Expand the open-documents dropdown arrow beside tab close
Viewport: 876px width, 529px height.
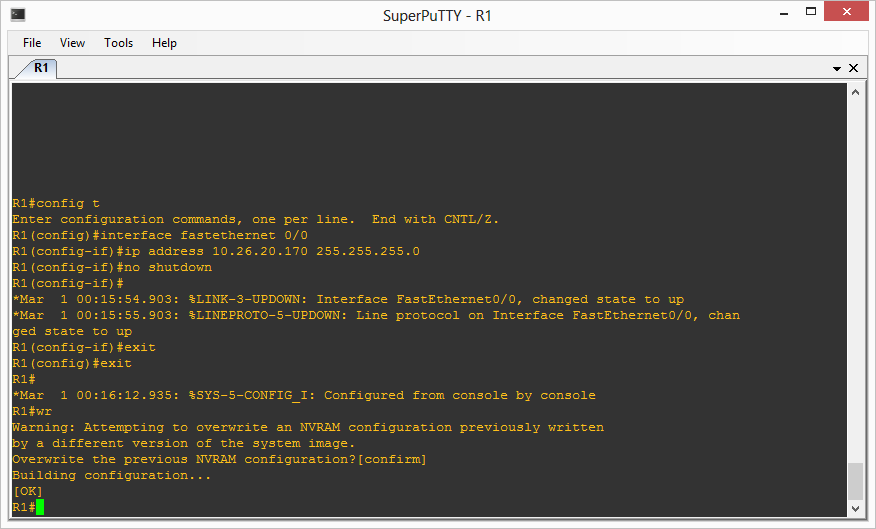[837, 69]
